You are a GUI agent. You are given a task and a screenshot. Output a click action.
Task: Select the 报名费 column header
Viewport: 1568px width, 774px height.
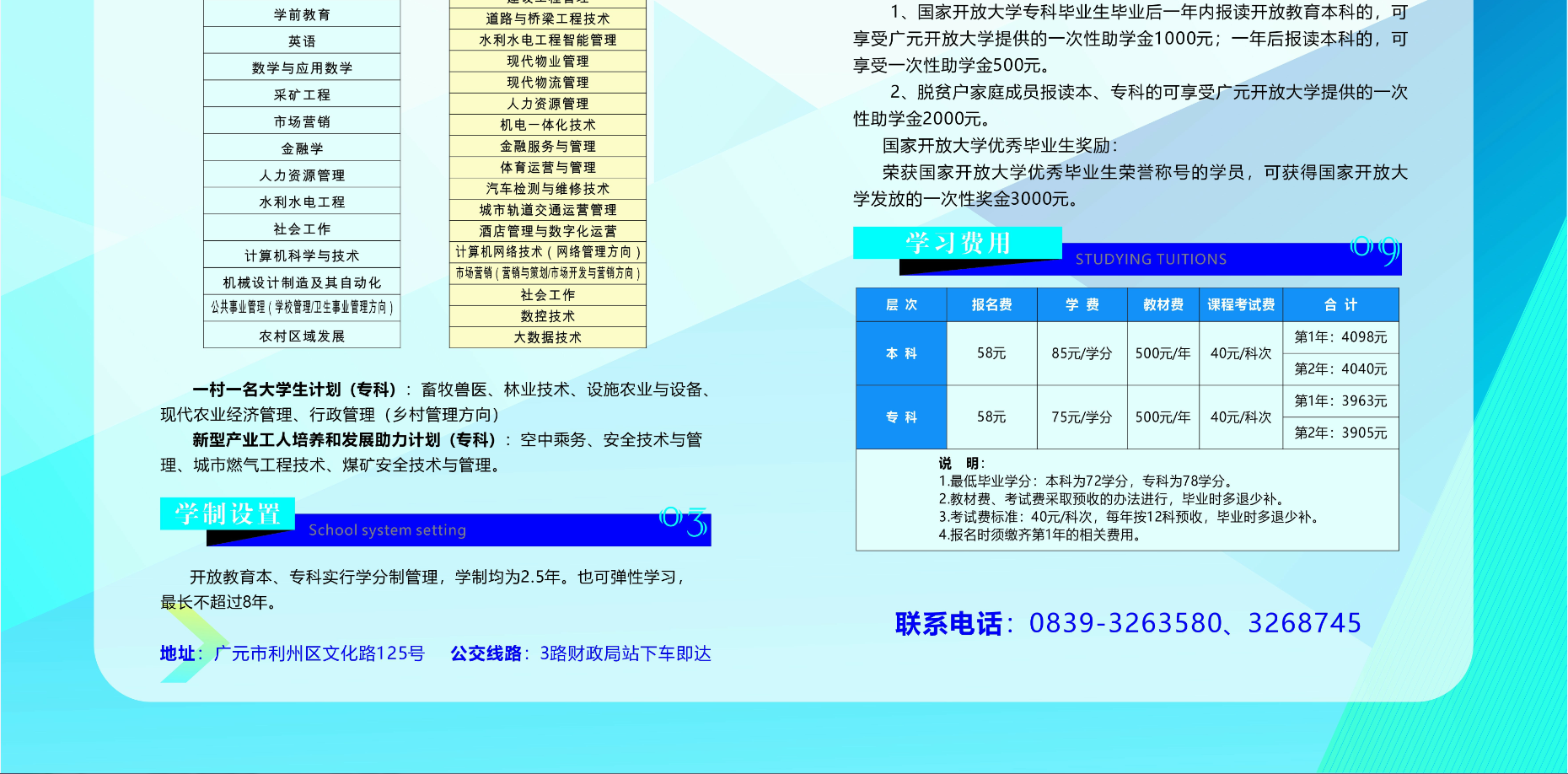(x=991, y=304)
